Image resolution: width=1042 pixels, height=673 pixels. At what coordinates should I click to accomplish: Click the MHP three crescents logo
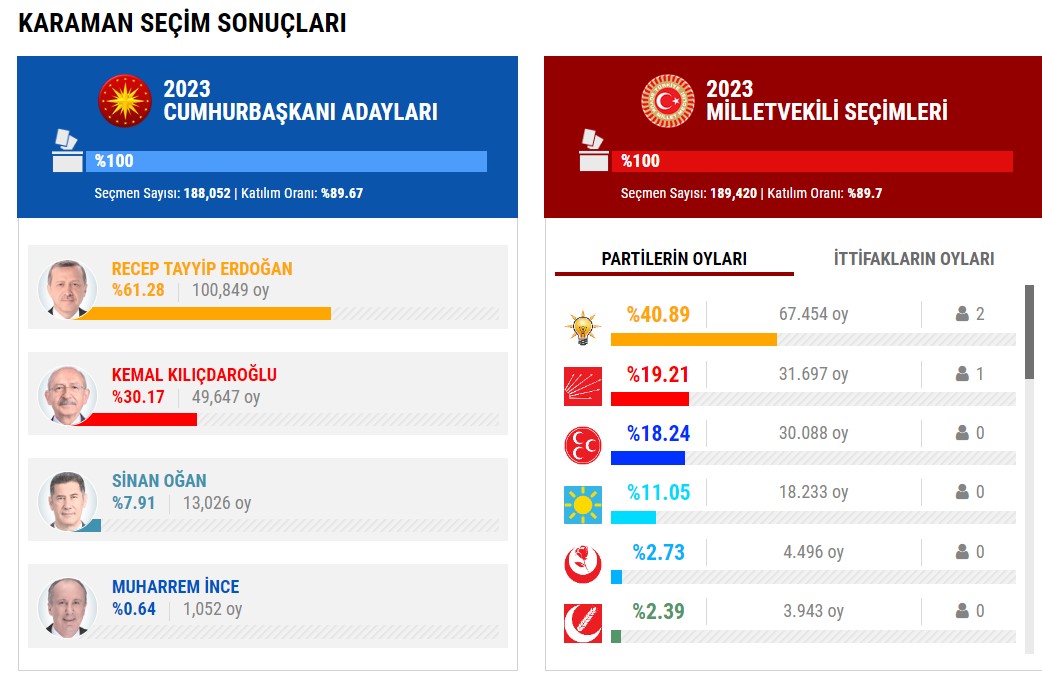pyautogui.click(x=582, y=445)
